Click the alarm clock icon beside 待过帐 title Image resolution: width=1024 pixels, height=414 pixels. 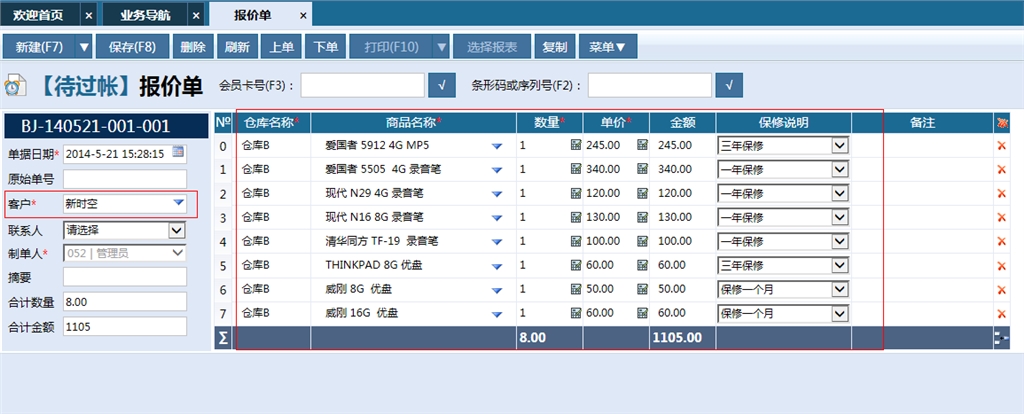click(x=16, y=86)
